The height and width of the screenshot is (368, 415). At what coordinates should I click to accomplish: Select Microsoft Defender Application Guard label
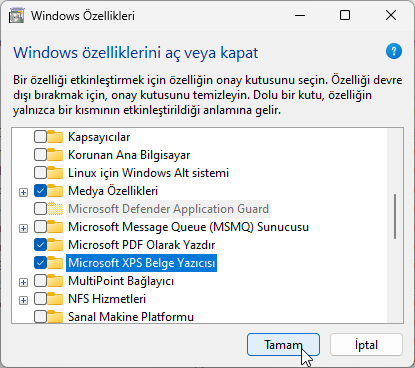pos(168,209)
